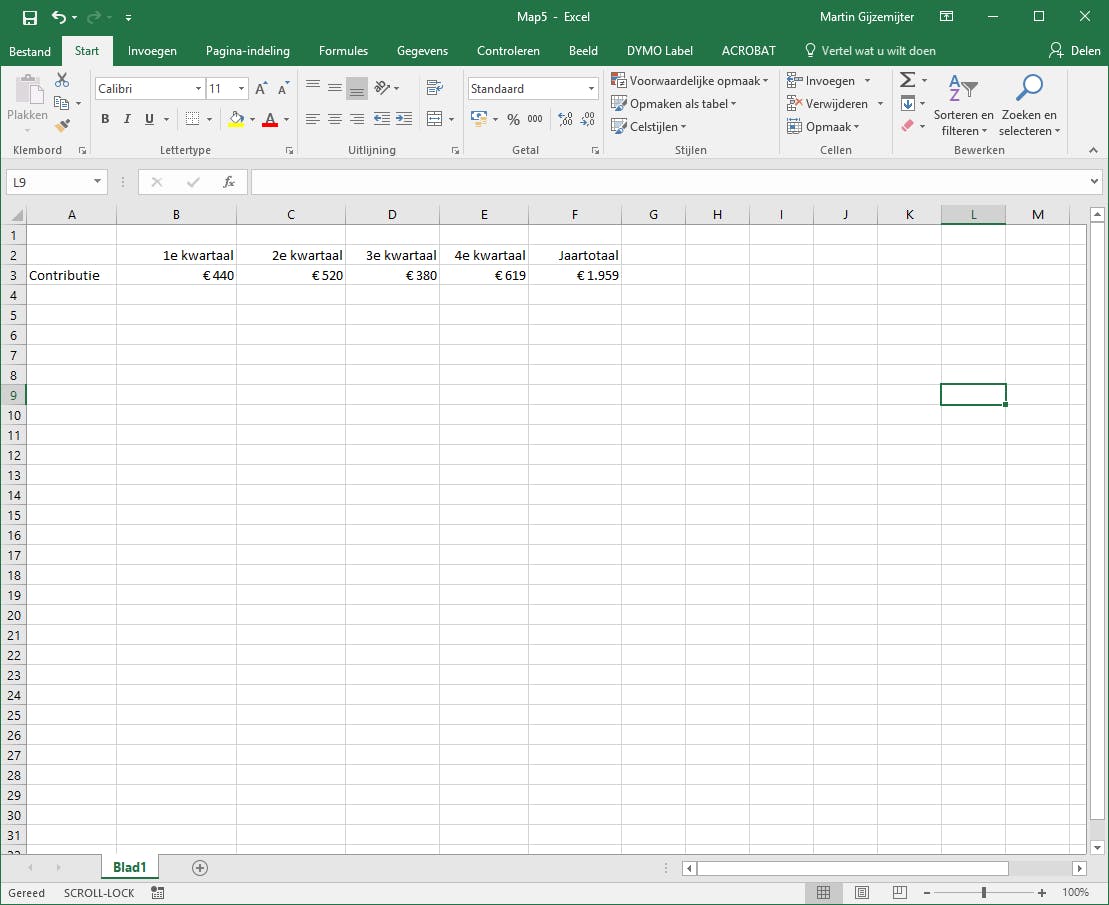Collapse the ribbon with chevron
The width and height of the screenshot is (1109, 905).
(x=1093, y=150)
